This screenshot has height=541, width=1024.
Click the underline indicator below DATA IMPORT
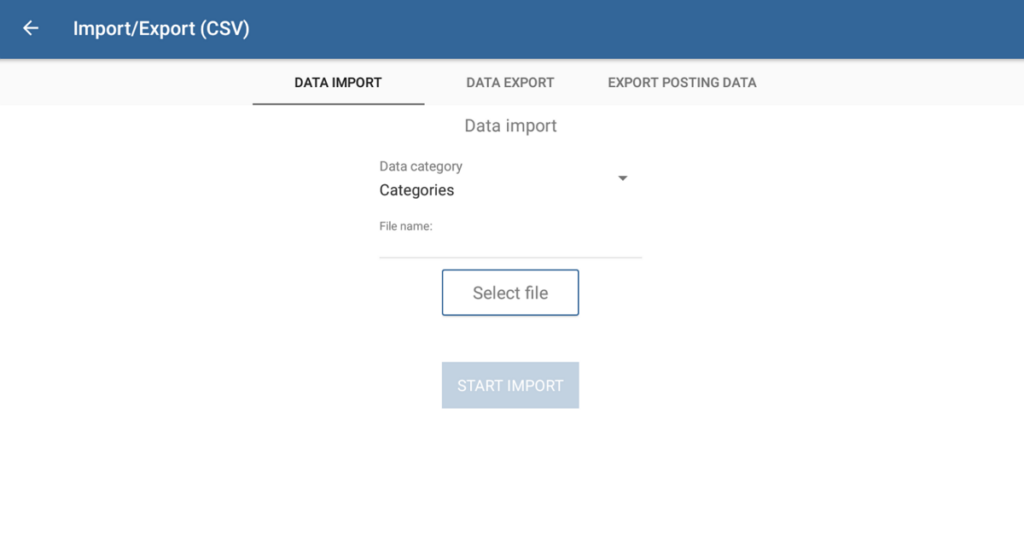click(338, 103)
